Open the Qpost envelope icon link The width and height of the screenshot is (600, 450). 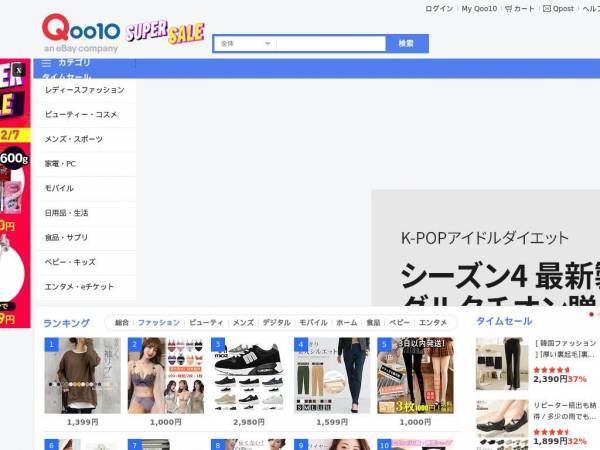(558, 8)
